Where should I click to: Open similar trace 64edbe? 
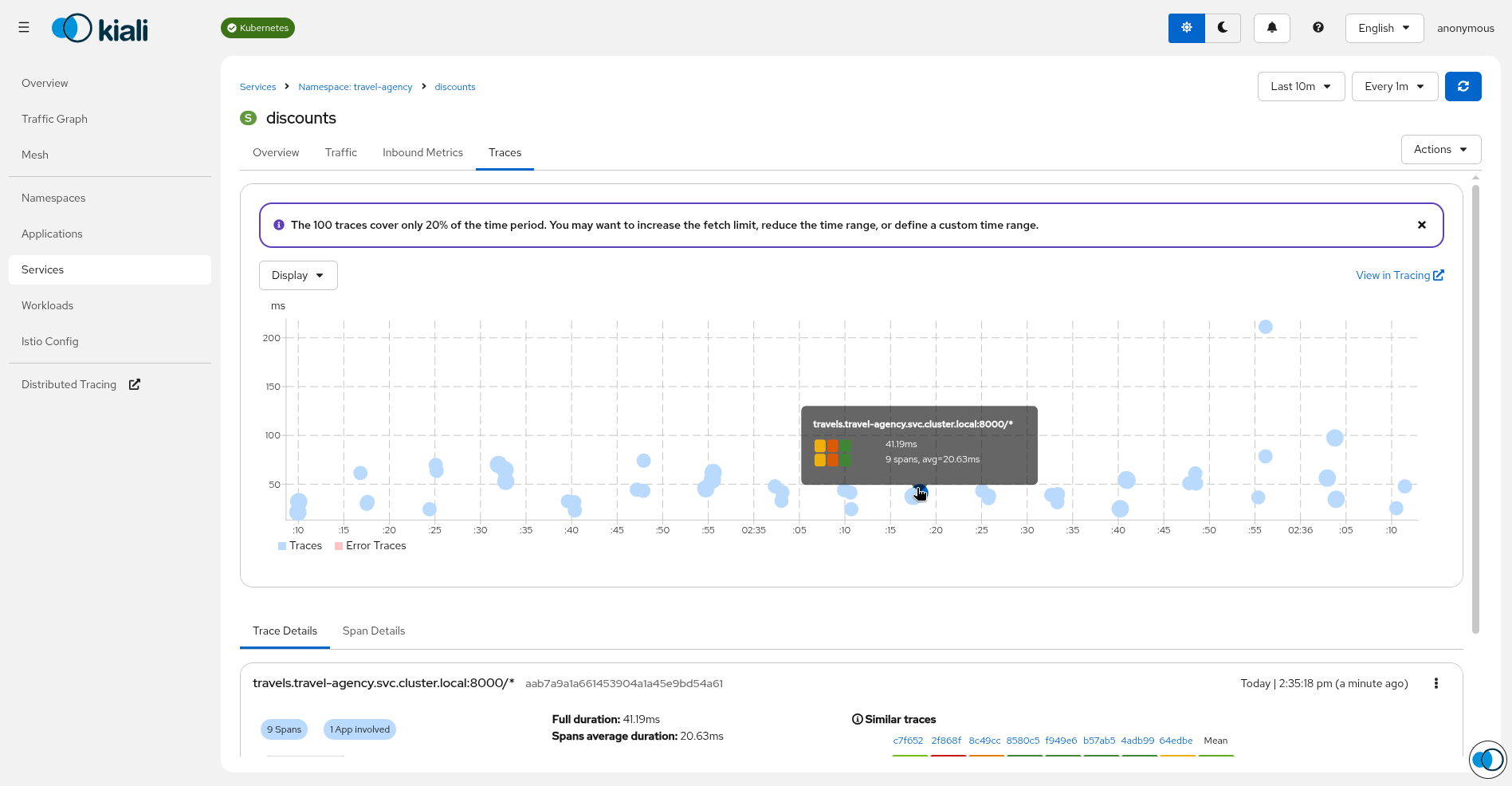[x=1176, y=741]
